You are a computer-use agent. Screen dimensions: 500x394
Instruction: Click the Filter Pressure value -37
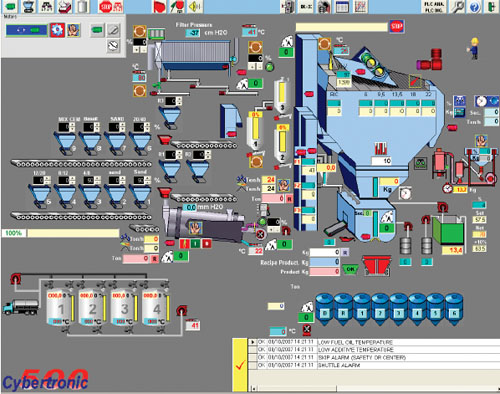coord(193,33)
